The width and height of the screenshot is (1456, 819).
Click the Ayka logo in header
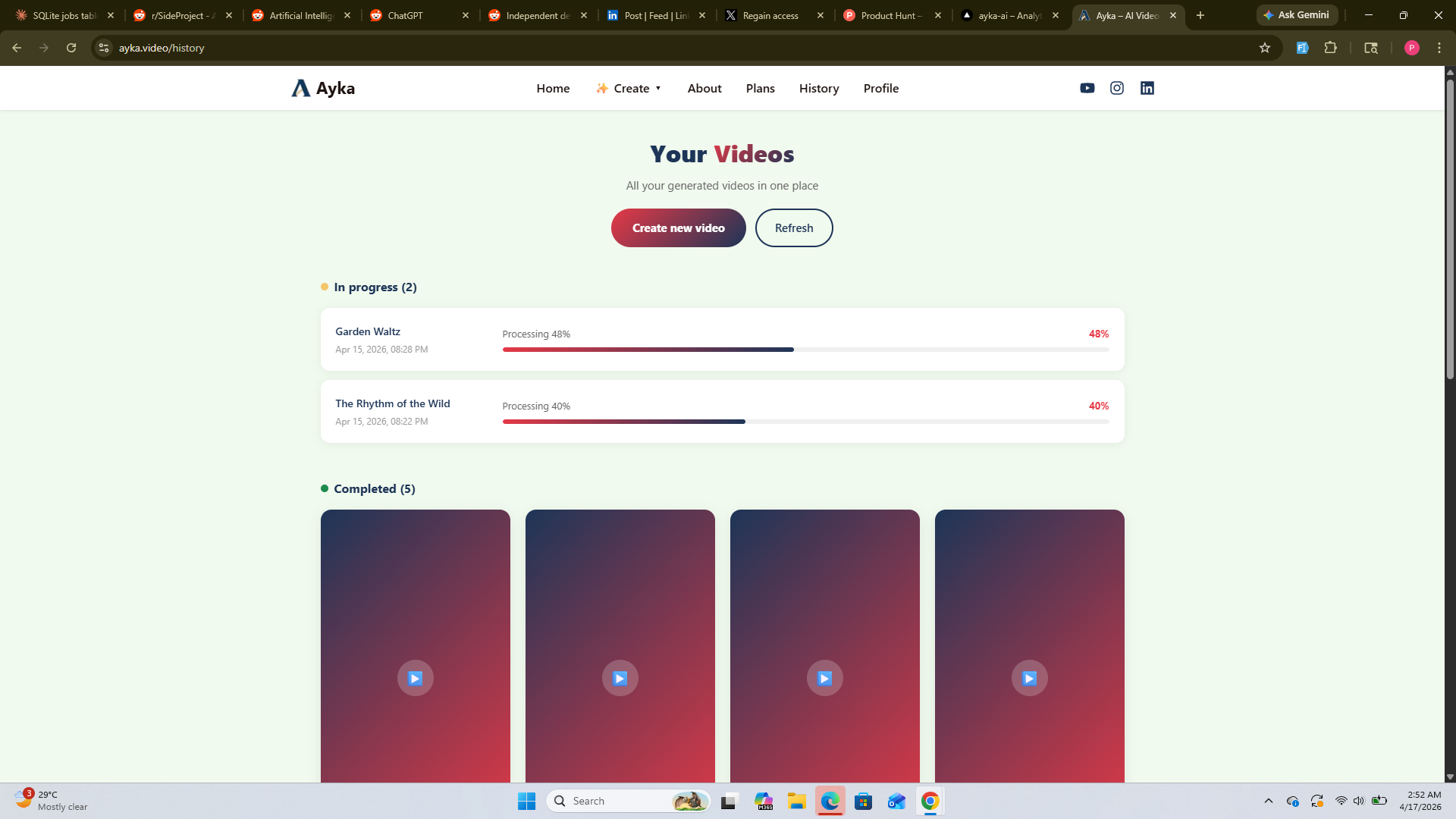324,88
